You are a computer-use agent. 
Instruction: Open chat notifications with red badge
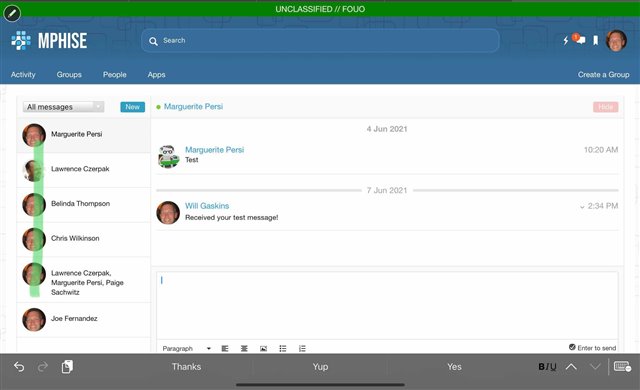pos(579,39)
